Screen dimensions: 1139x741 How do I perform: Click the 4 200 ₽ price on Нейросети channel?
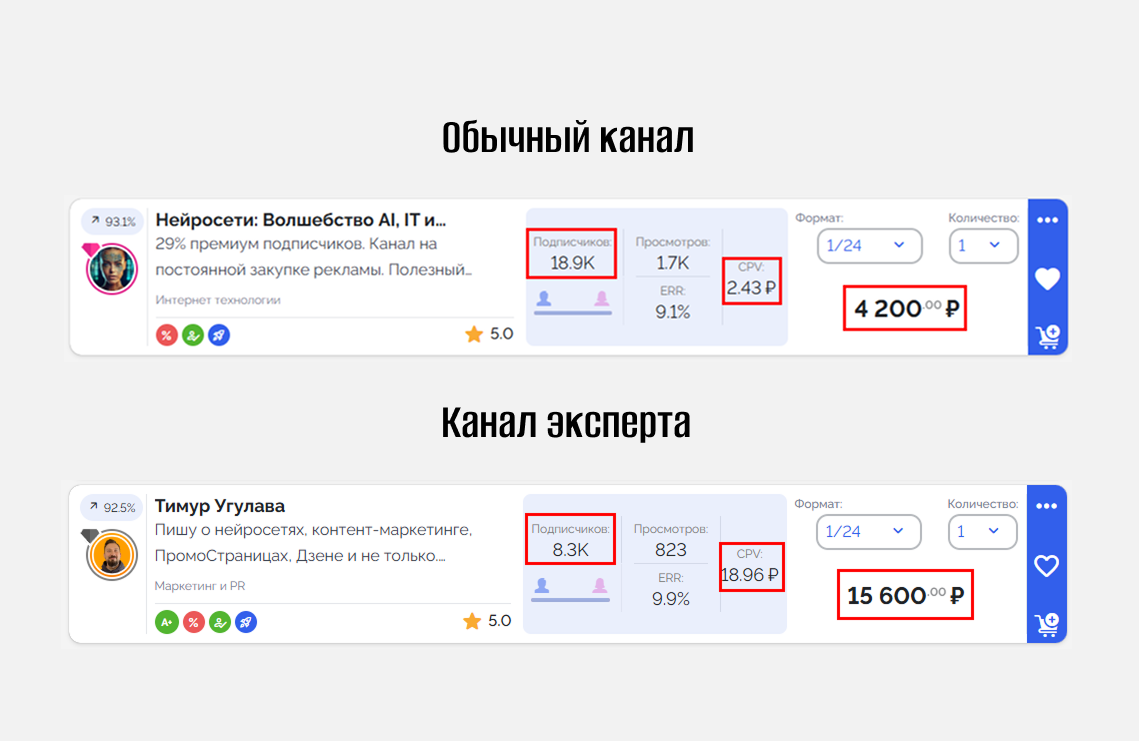(904, 308)
